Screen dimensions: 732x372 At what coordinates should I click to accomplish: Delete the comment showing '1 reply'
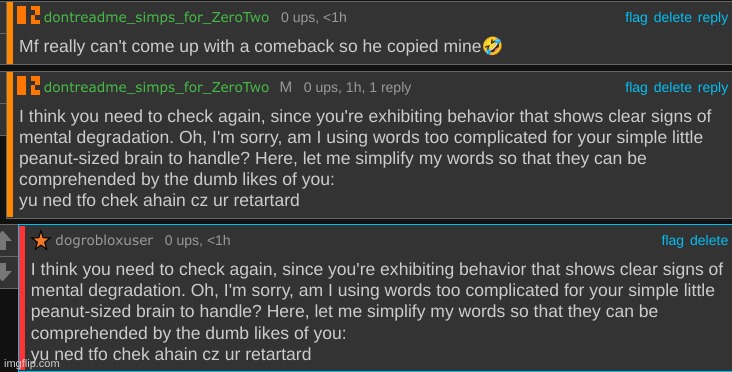click(672, 88)
